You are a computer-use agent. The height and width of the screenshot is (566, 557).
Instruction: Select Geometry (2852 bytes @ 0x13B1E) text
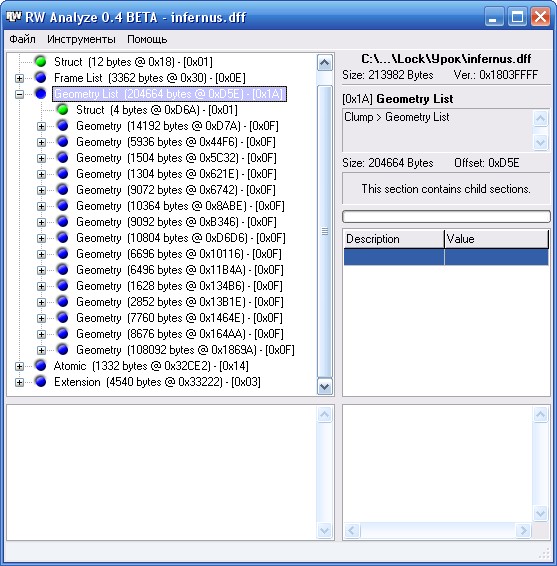click(x=180, y=302)
